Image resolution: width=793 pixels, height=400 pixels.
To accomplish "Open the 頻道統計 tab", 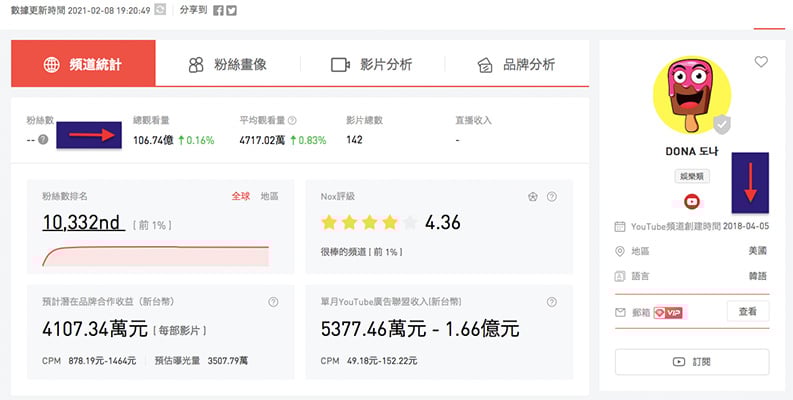I will 83,65.
